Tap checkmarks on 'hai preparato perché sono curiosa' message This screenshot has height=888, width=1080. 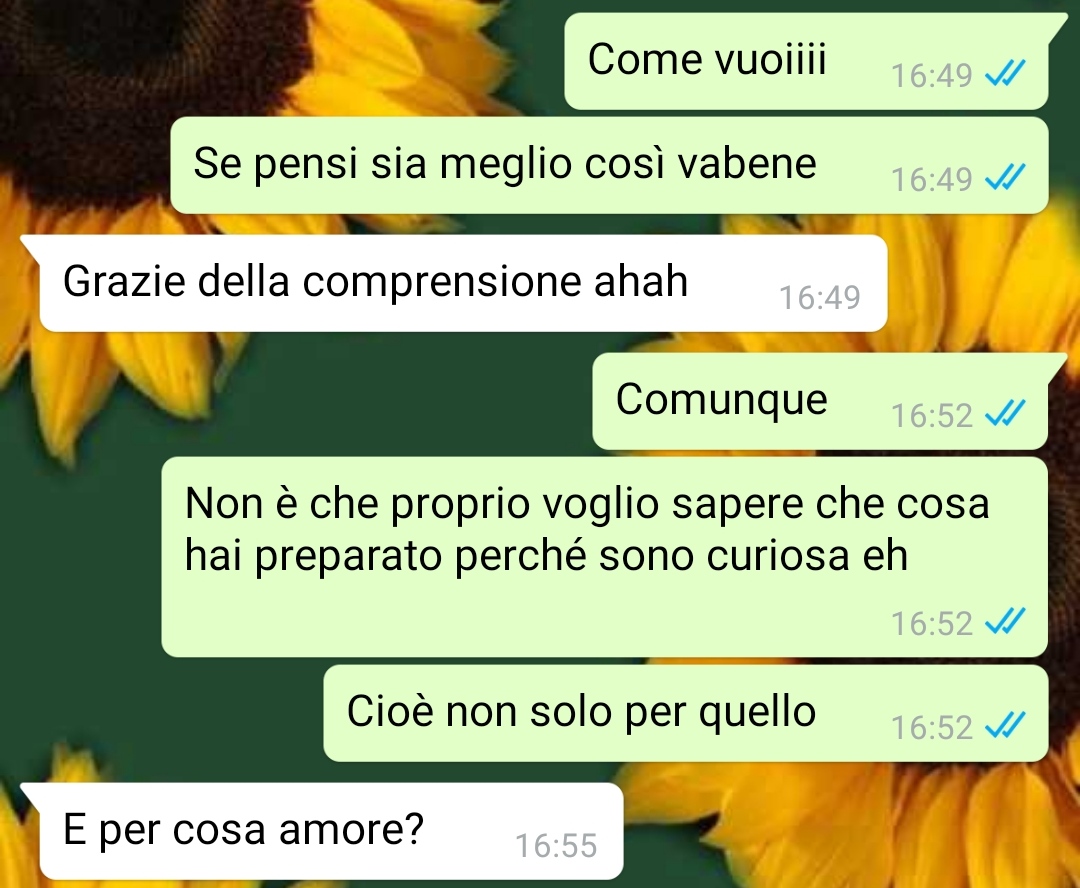(1006, 621)
